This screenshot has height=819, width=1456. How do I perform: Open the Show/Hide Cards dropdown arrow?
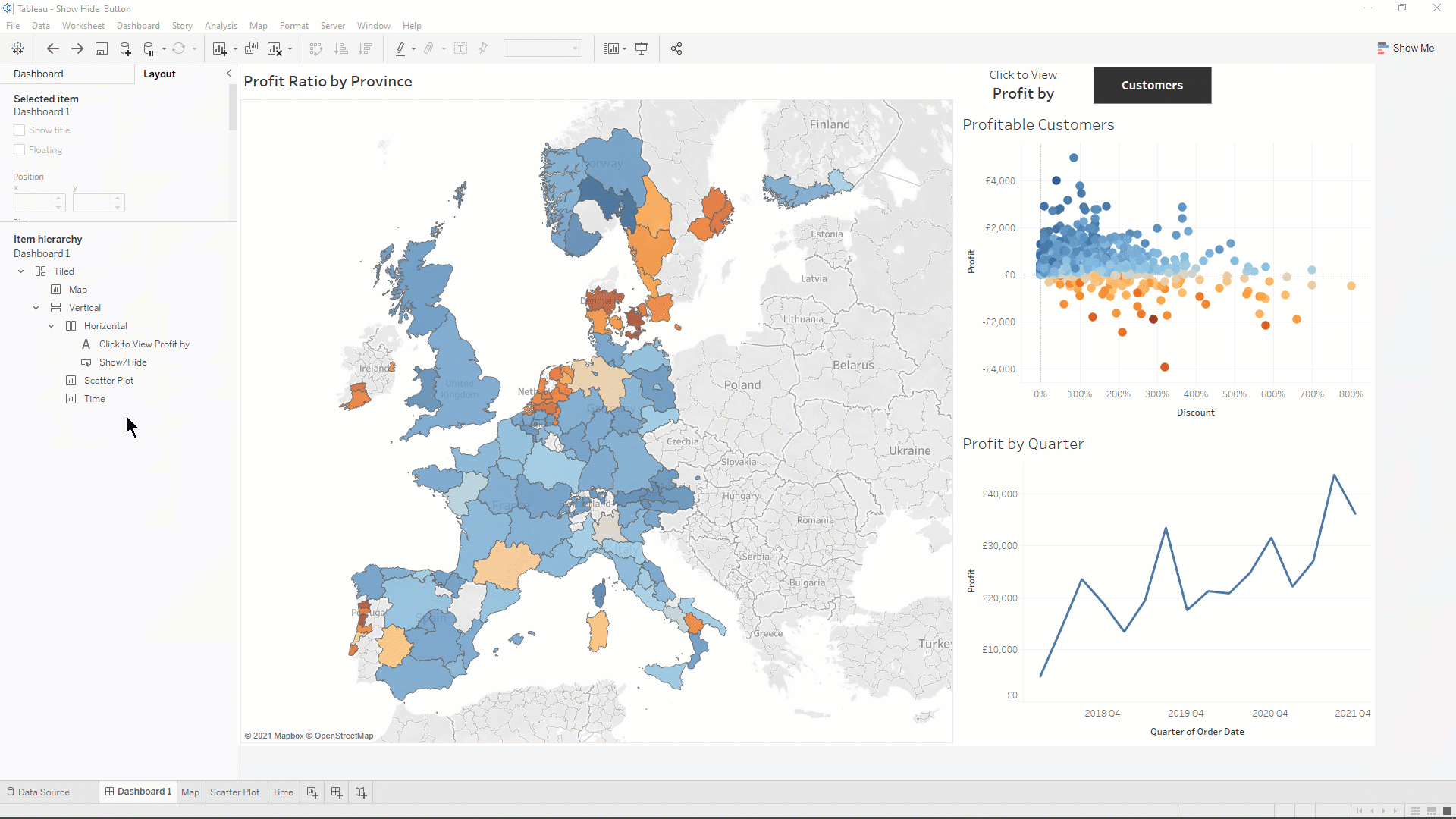pos(624,49)
